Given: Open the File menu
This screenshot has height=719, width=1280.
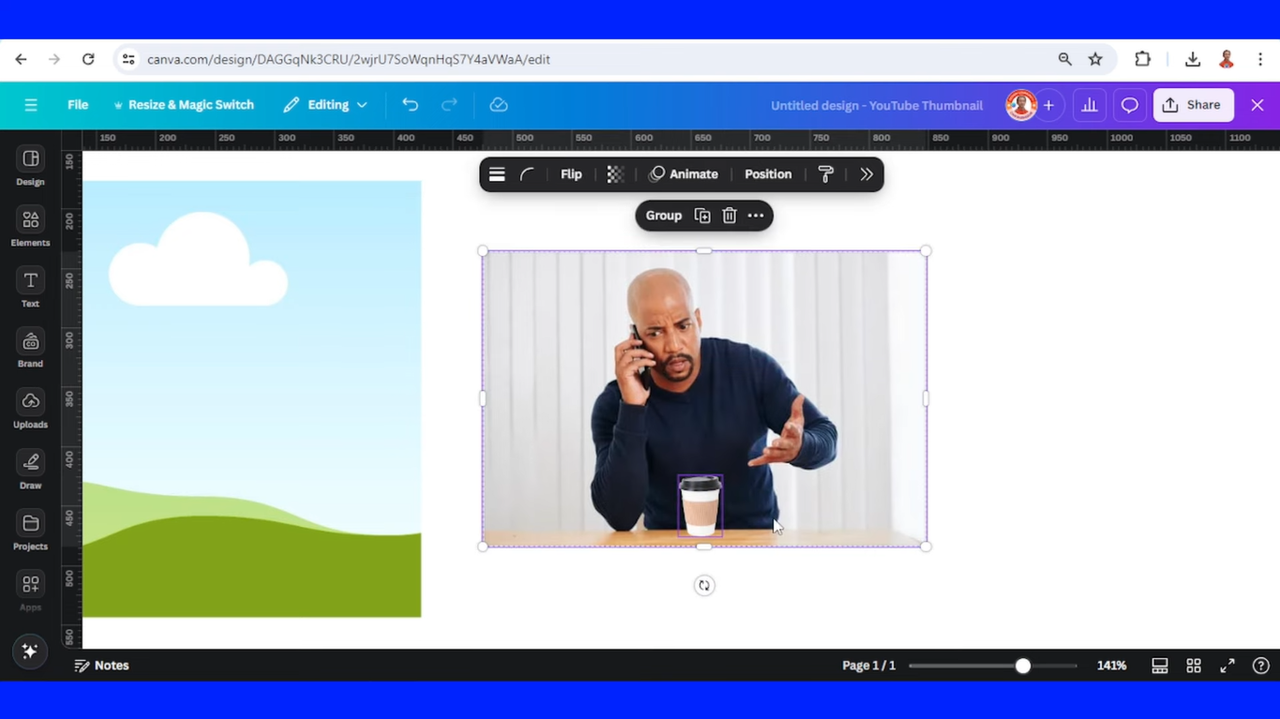Looking at the screenshot, I should 77,104.
